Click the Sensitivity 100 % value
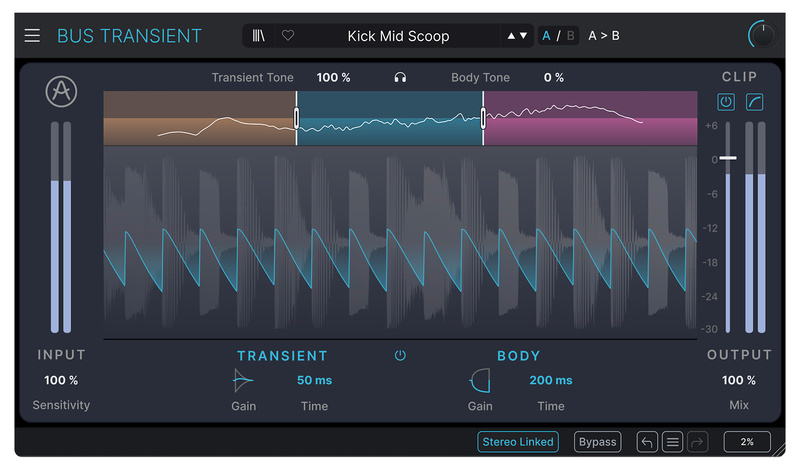Image resolution: width=800 pixels, height=469 pixels. pos(61,380)
